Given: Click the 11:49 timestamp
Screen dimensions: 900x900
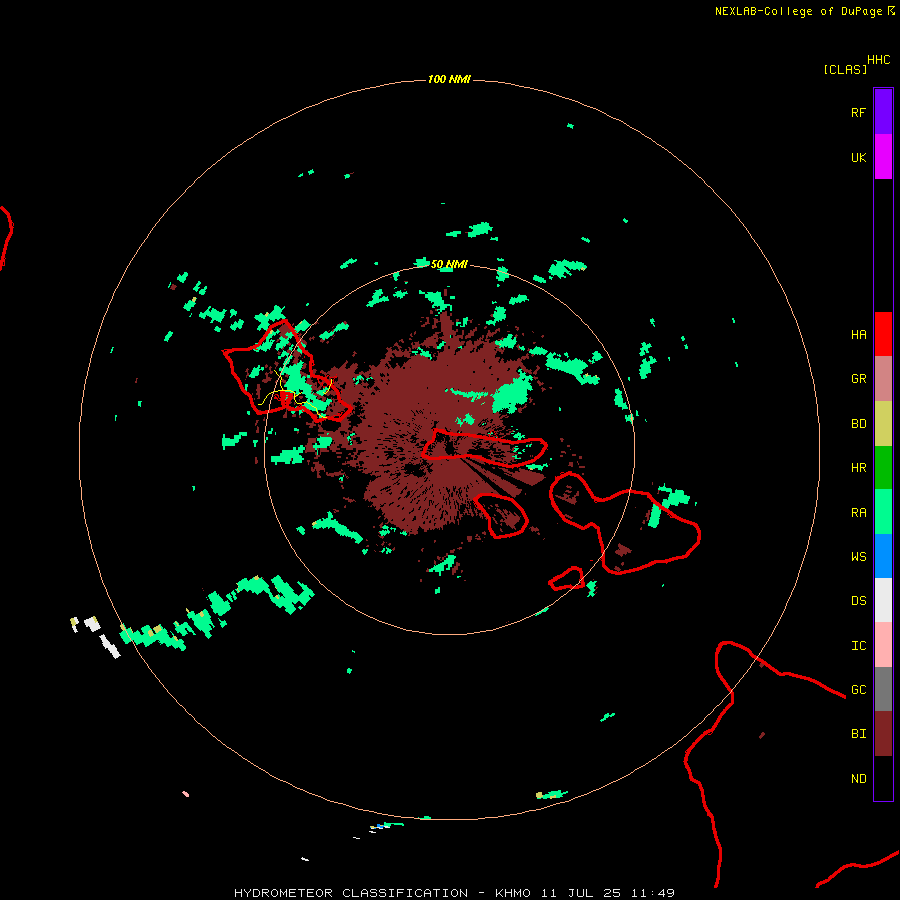Looking at the screenshot, I should tap(653, 893).
